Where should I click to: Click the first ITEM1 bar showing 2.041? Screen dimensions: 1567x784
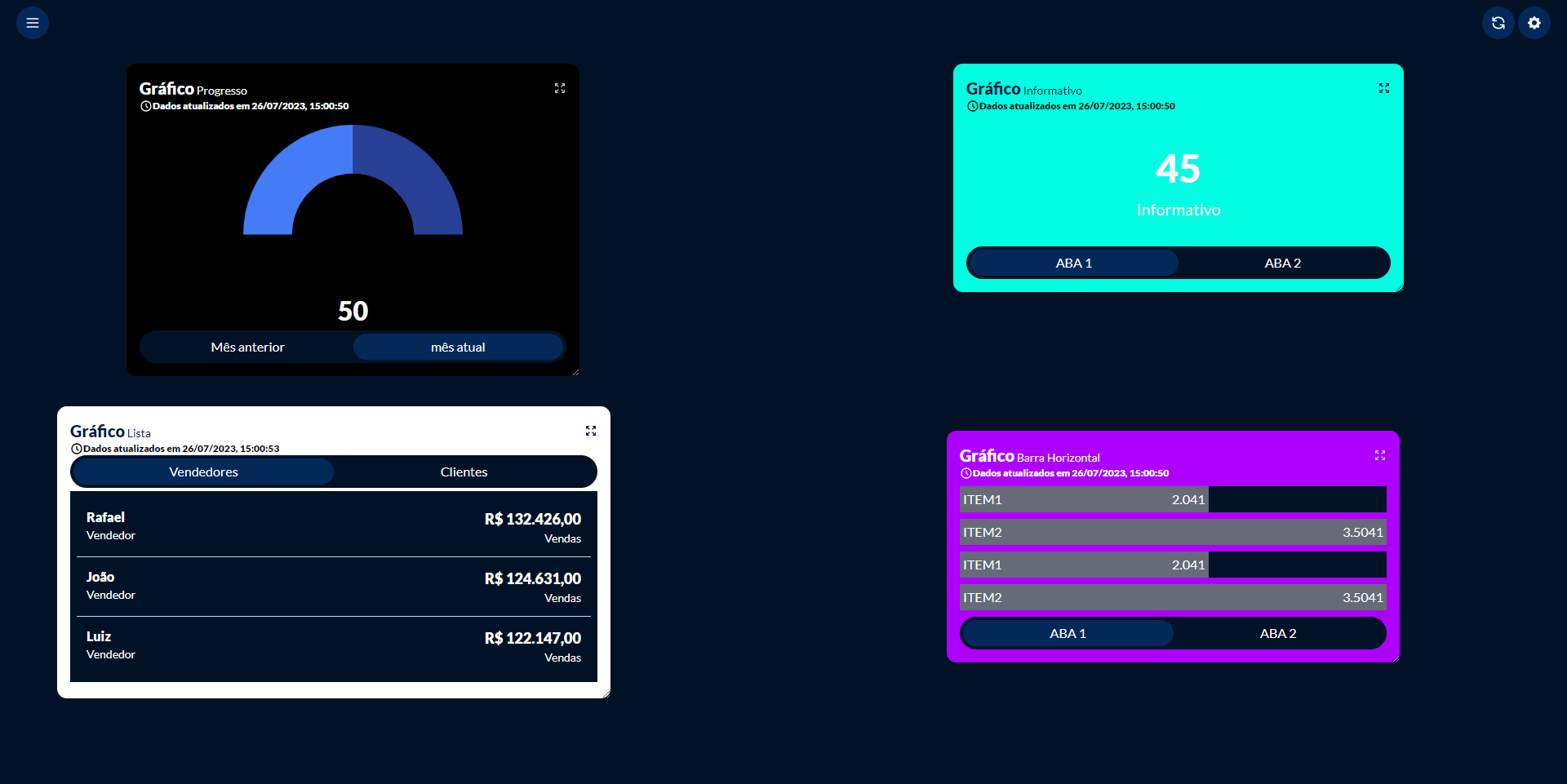1084,499
